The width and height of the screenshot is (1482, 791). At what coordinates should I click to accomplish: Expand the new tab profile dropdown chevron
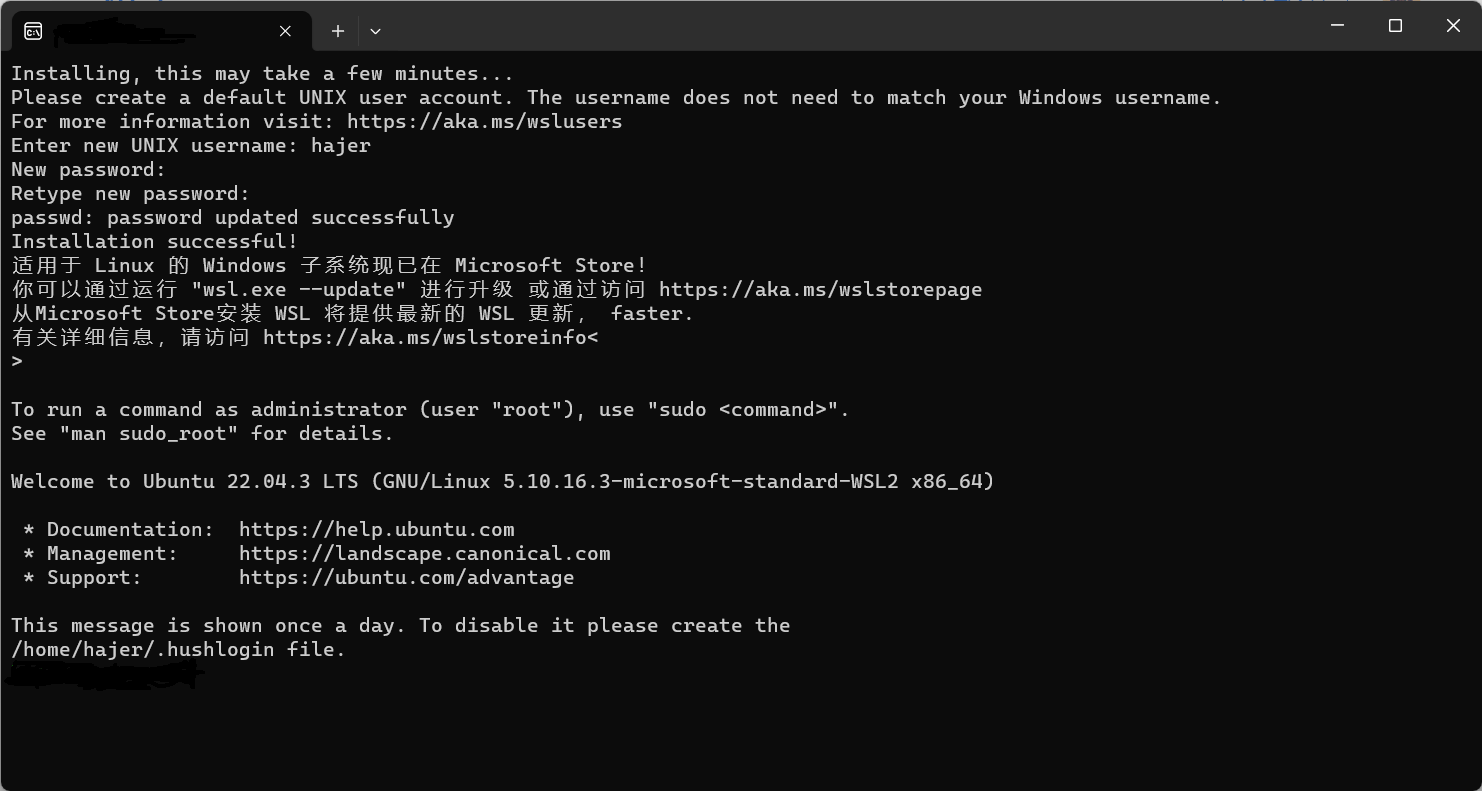tap(375, 31)
